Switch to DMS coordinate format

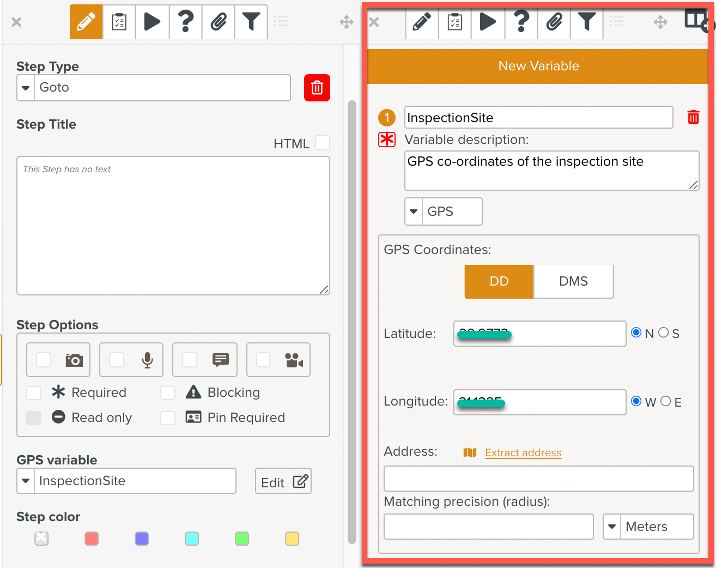573,282
